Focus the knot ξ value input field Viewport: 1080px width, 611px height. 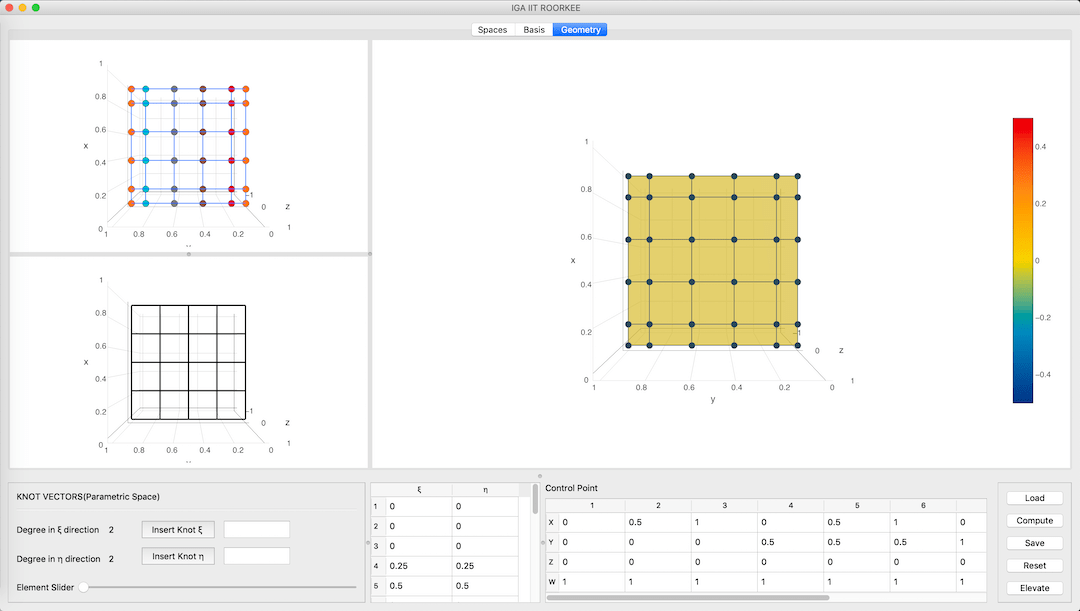(257, 530)
